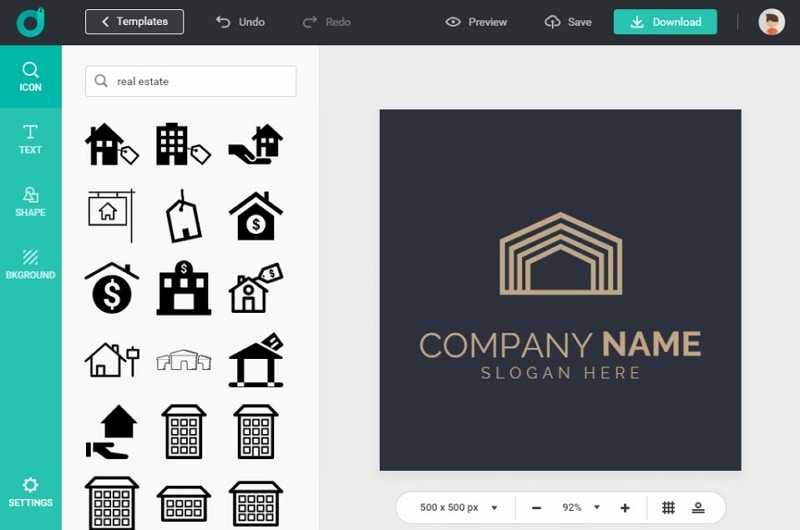The image size is (800, 530).
Task: Pick the house-shaped price tag icon
Action: click(x=183, y=216)
